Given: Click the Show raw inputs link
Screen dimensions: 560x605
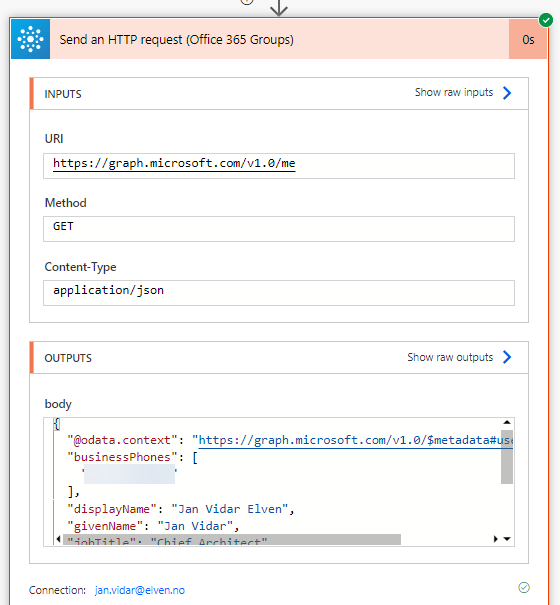Looking at the screenshot, I should (454, 93).
